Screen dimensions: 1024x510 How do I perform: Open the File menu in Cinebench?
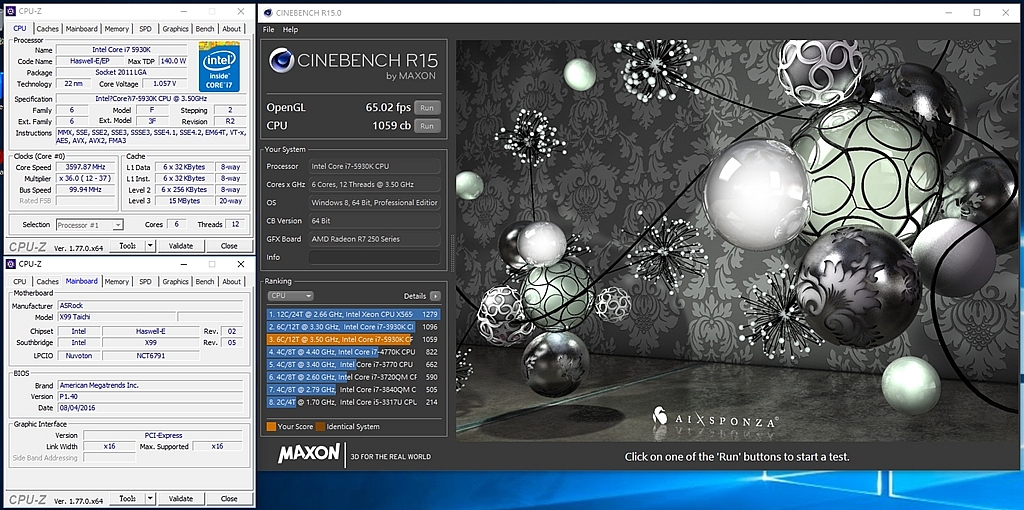tap(268, 29)
